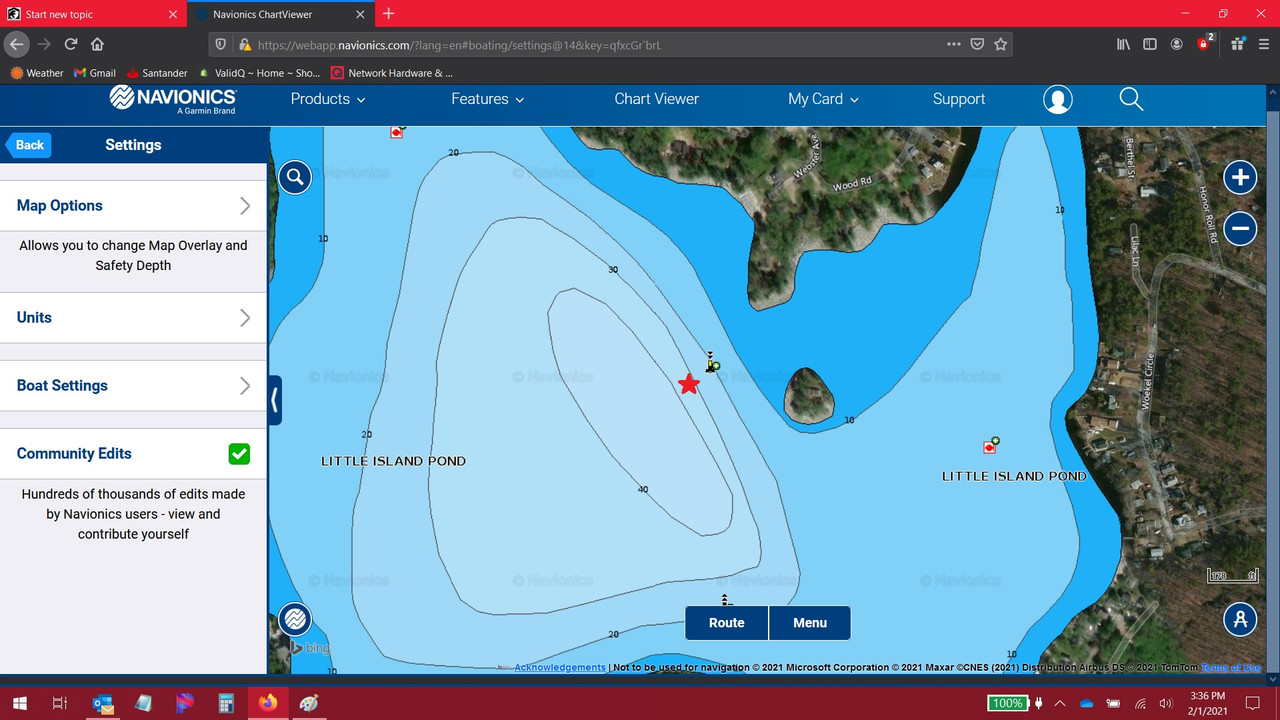Click the round Navionics chart layer button
The image size is (1280, 720).
coord(295,619)
